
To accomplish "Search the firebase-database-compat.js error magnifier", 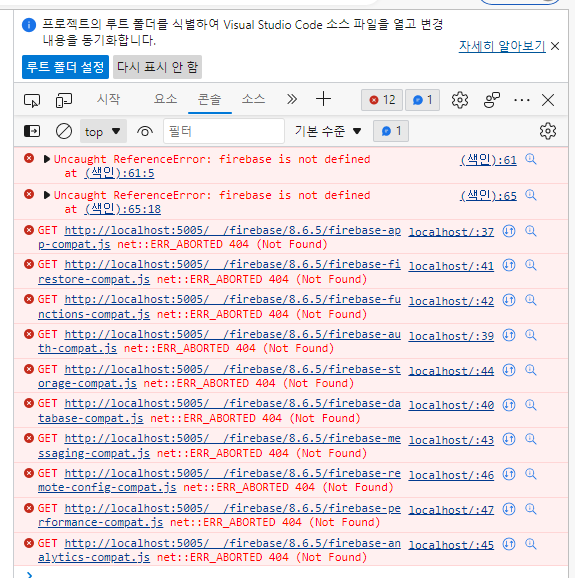I will pos(531,405).
